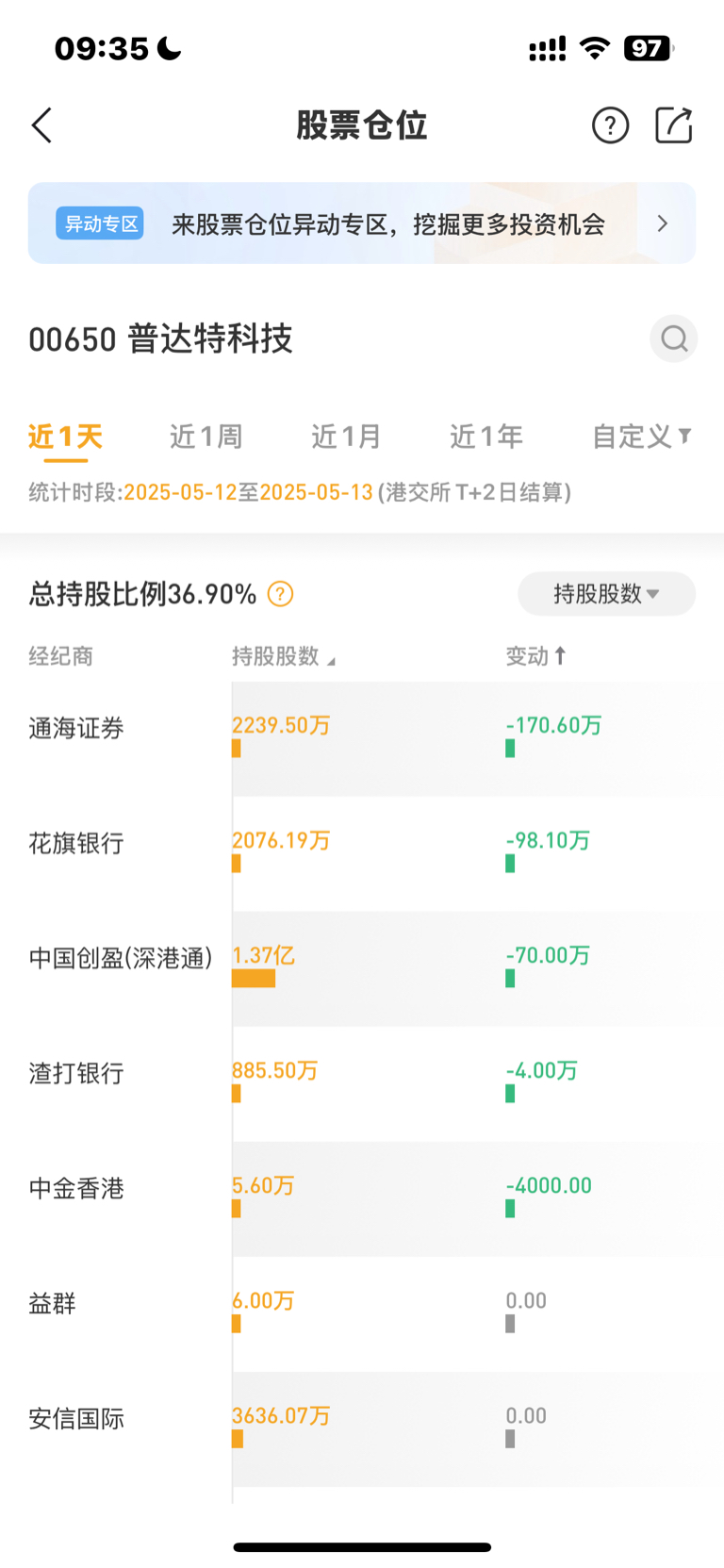Screen dimensions: 724x1568
Task: Open the help question mark icon
Action: (x=610, y=125)
